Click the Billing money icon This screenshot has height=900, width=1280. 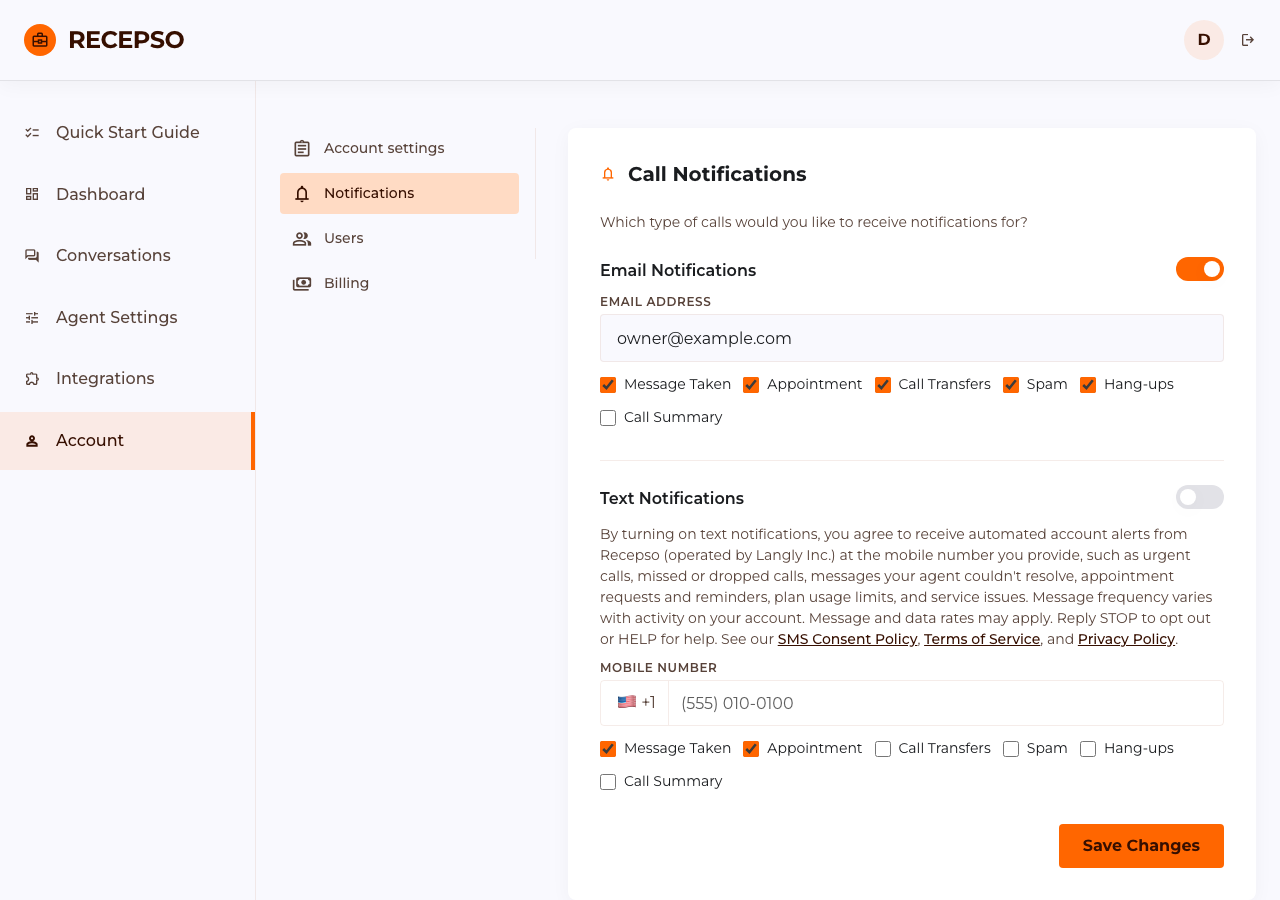point(302,283)
